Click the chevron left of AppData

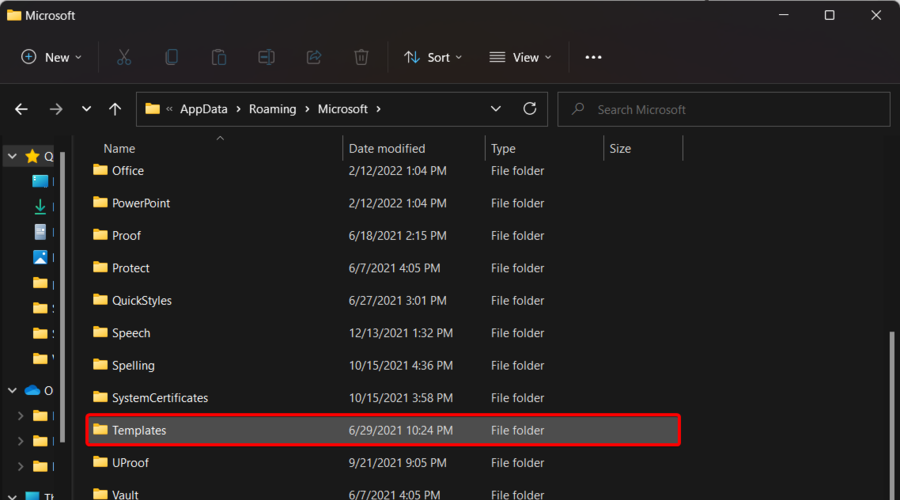pyautogui.click(x=169, y=109)
